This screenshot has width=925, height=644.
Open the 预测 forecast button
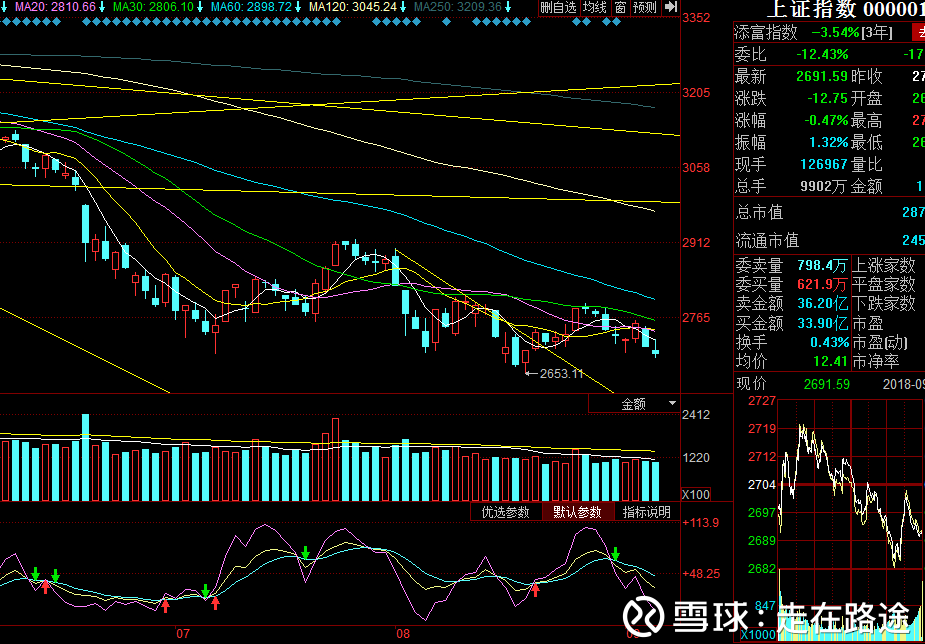[645, 7]
